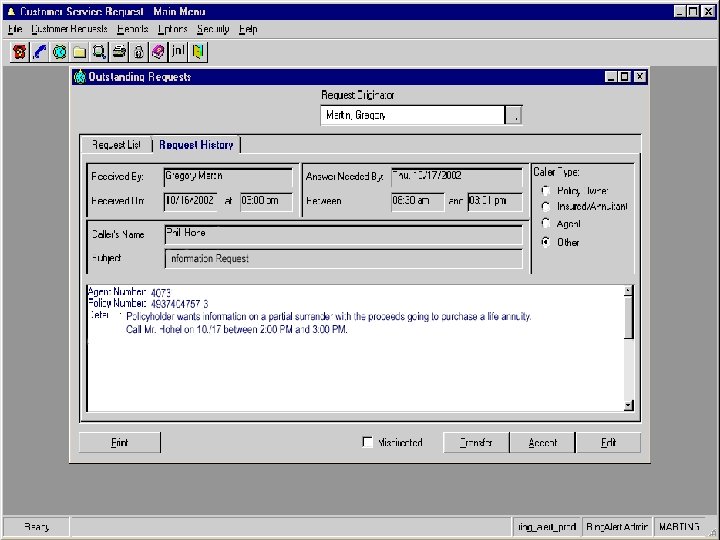Click the Agent Number value 4073
The width and height of the screenshot is (720, 540).
(161, 292)
